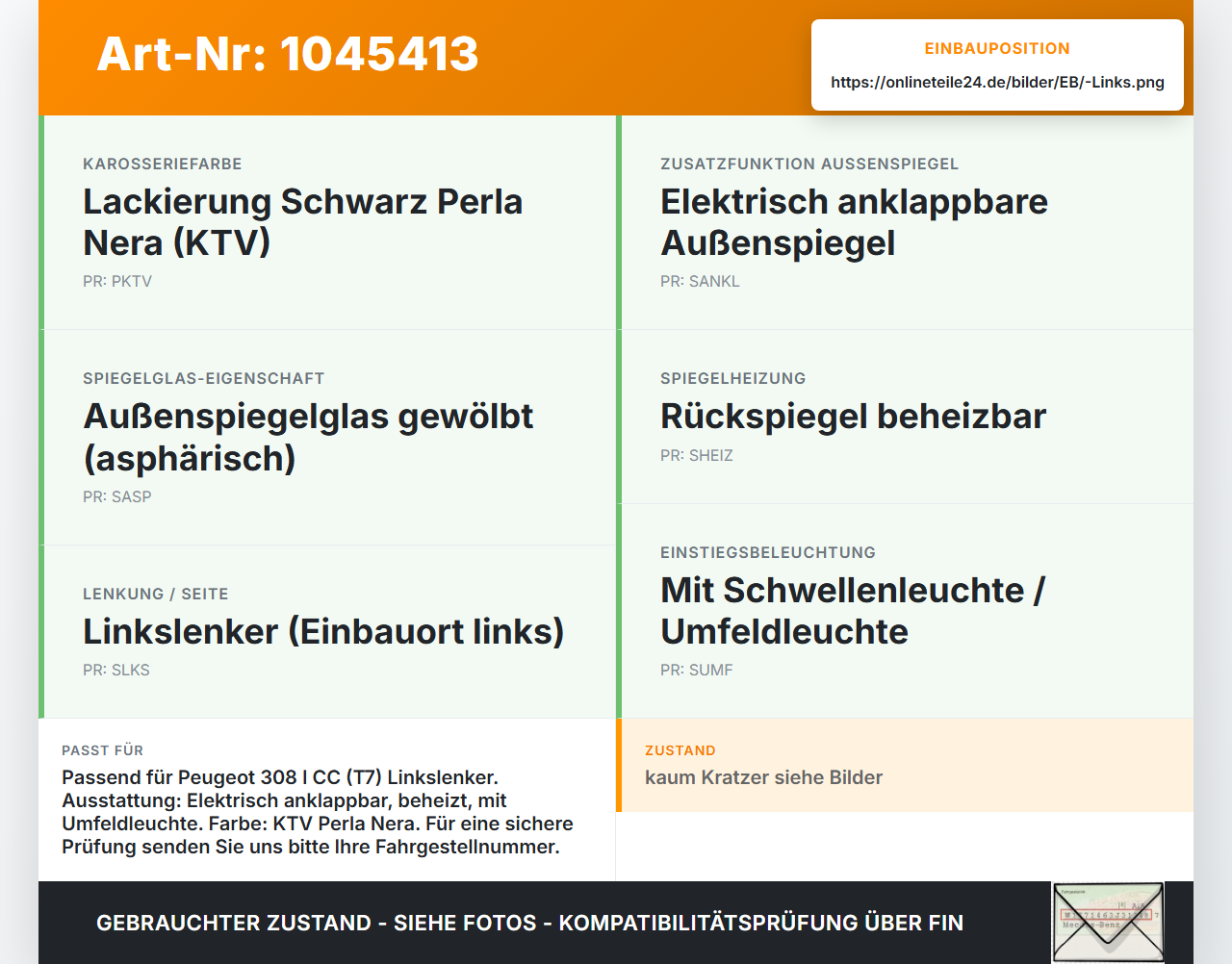Open the onlineteile24.de Links.png URL
Viewport: 1232px width, 964px height.
click(997, 83)
